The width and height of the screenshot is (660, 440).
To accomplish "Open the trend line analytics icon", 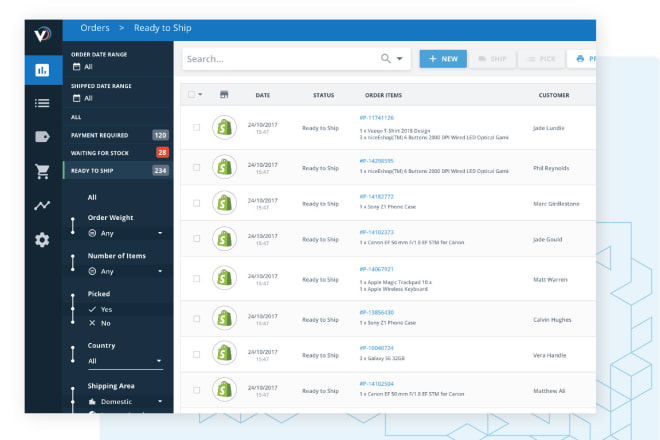I will [x=42, y=205].
